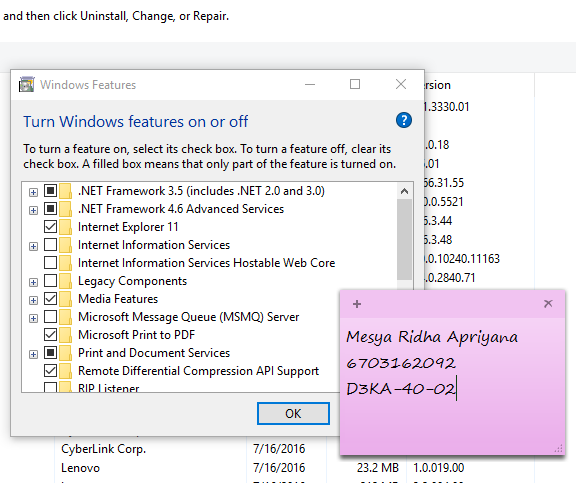The height and width of the screenshot is (483, 576).
Task: Click folder icon beside Microsoft Message Queue Server
Action: point(65,317)
